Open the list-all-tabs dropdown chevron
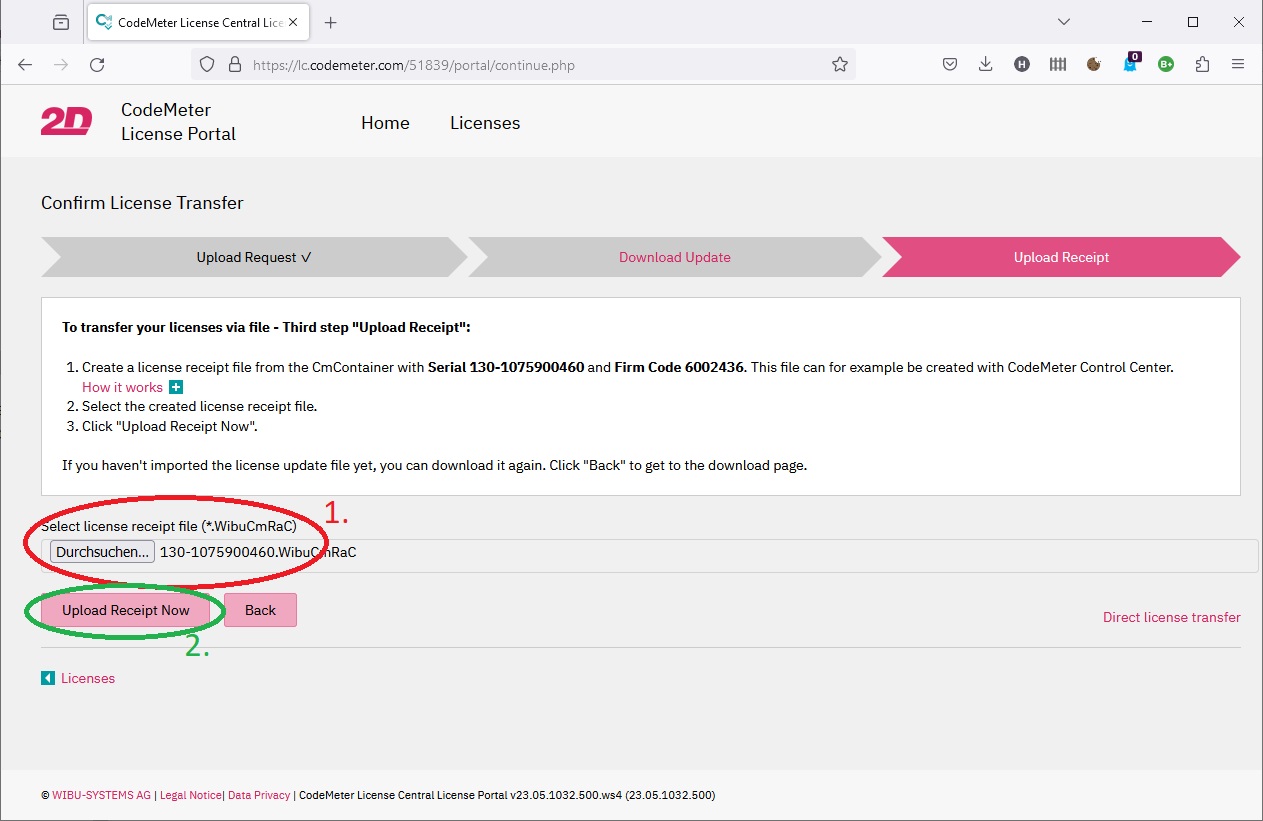Screen dimensions: 1263x821 1064,22
